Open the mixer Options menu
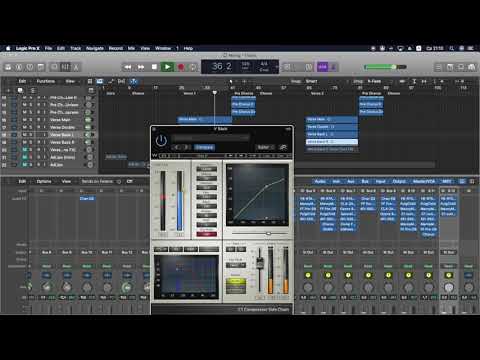The image size is (480, 360). point(44,181)
